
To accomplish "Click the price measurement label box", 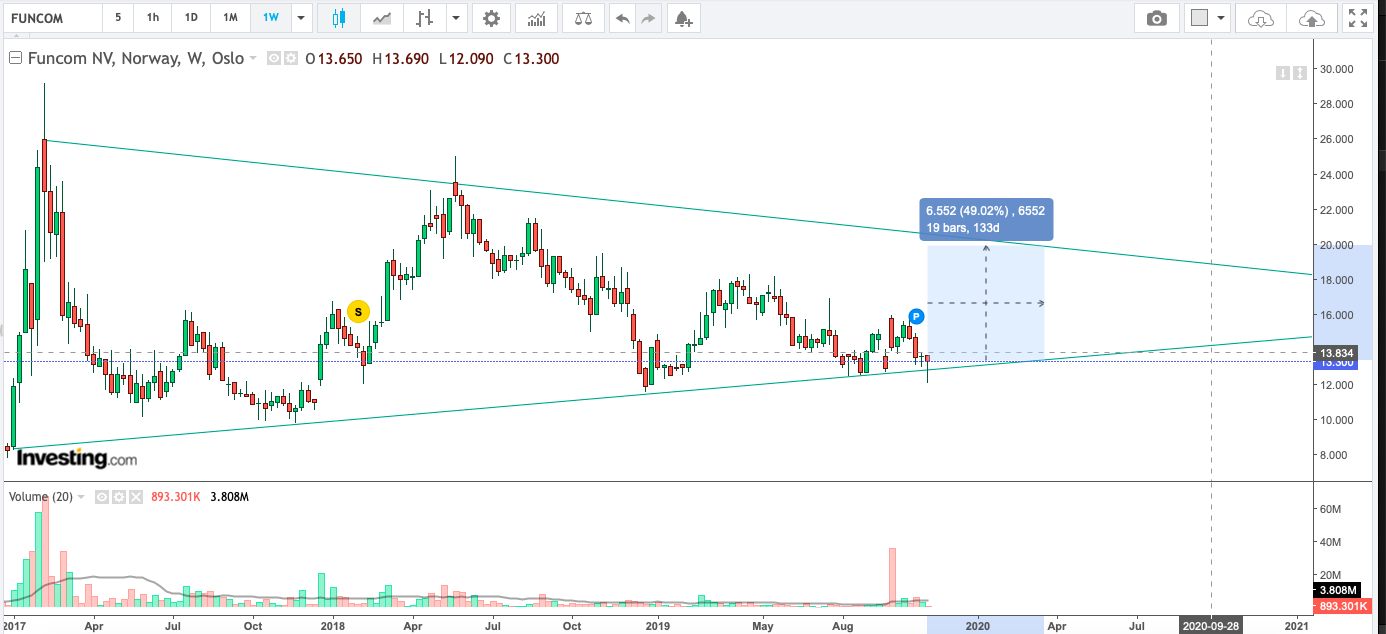I will coord(984,220).
